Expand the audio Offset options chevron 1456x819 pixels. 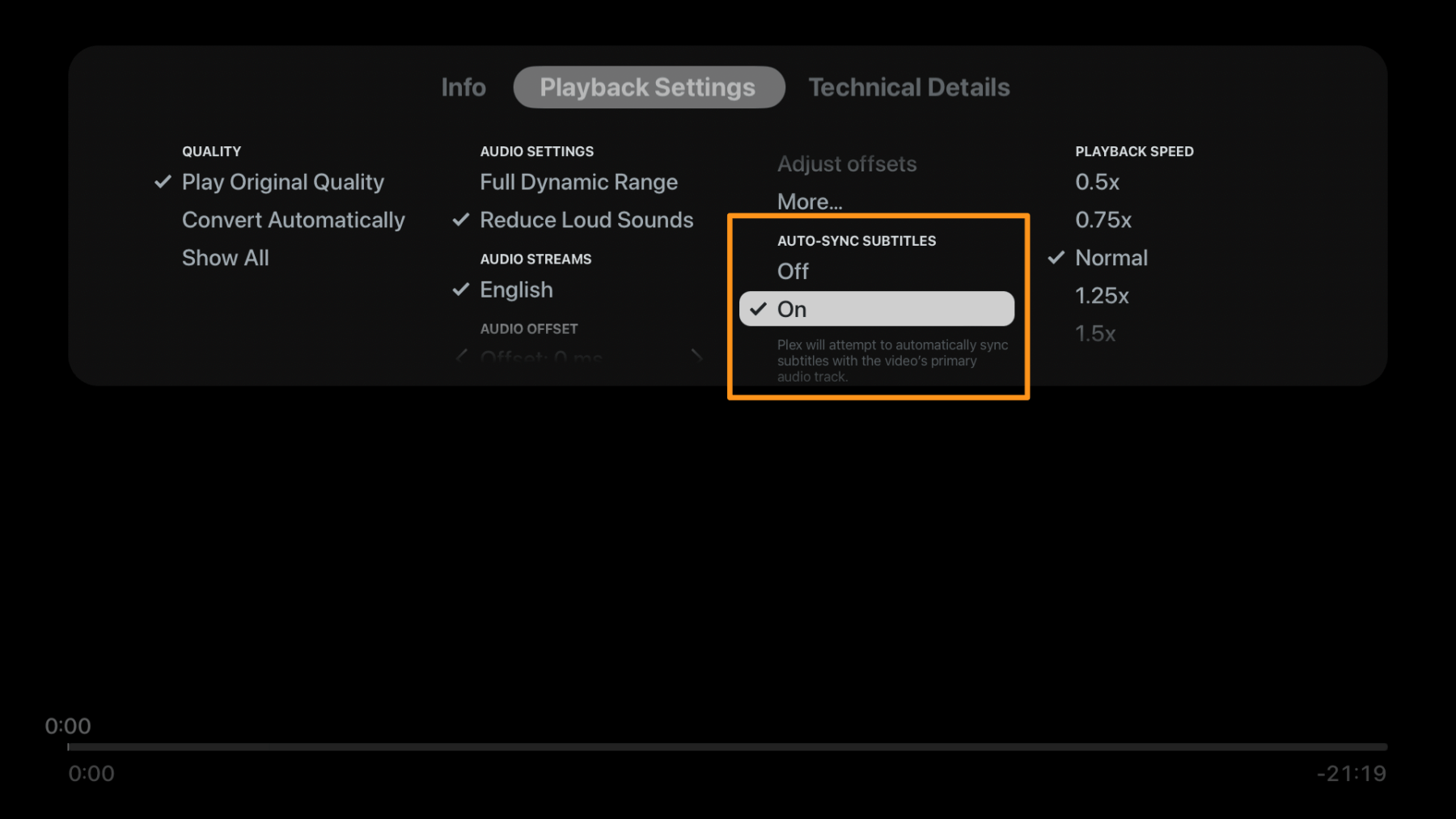696,356
